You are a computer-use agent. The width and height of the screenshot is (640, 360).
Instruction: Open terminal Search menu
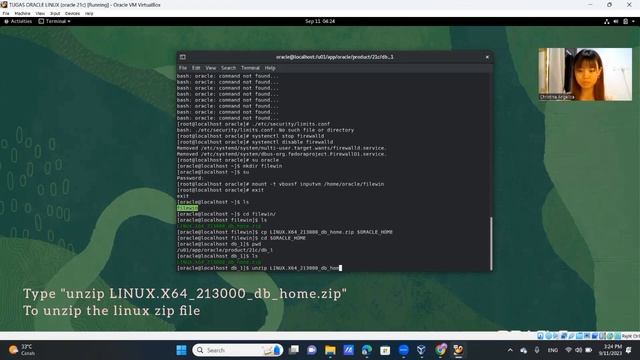tap(229, 68)
